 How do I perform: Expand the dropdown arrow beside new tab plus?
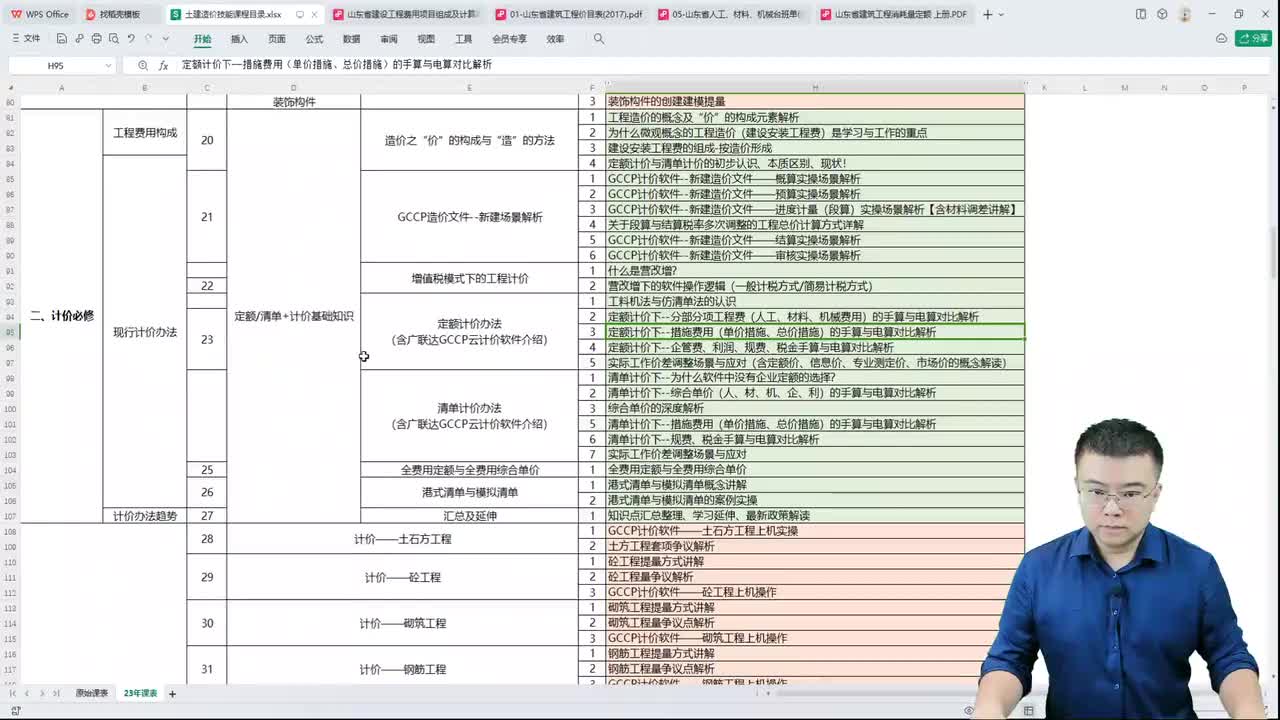coord(1003,14)
